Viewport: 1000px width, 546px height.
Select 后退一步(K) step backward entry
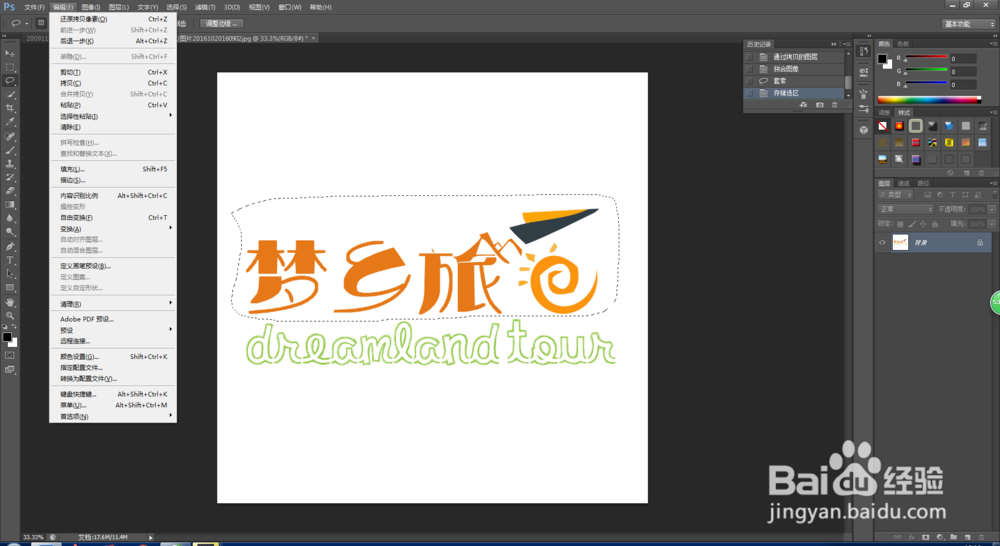click(x=112, y=41)
